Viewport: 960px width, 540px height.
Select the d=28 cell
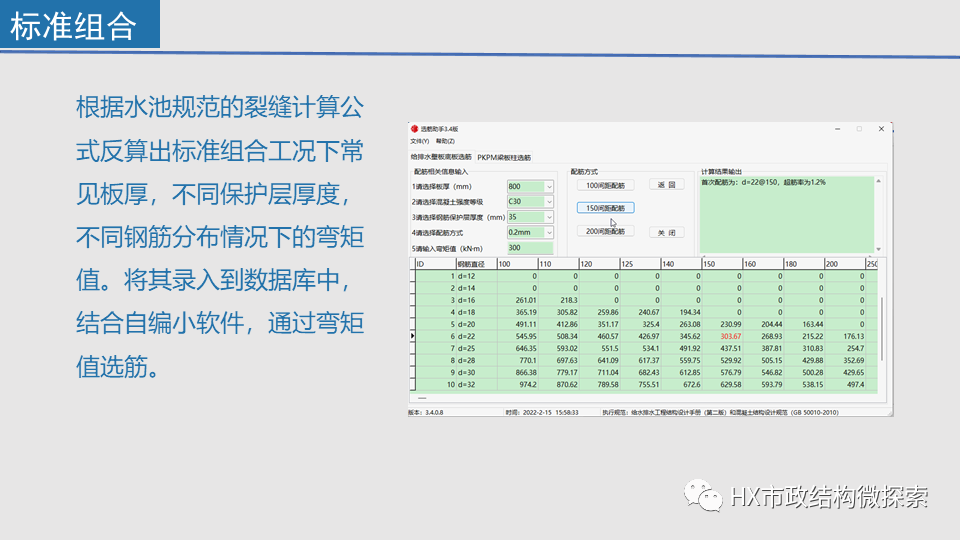tap(476, 361)
